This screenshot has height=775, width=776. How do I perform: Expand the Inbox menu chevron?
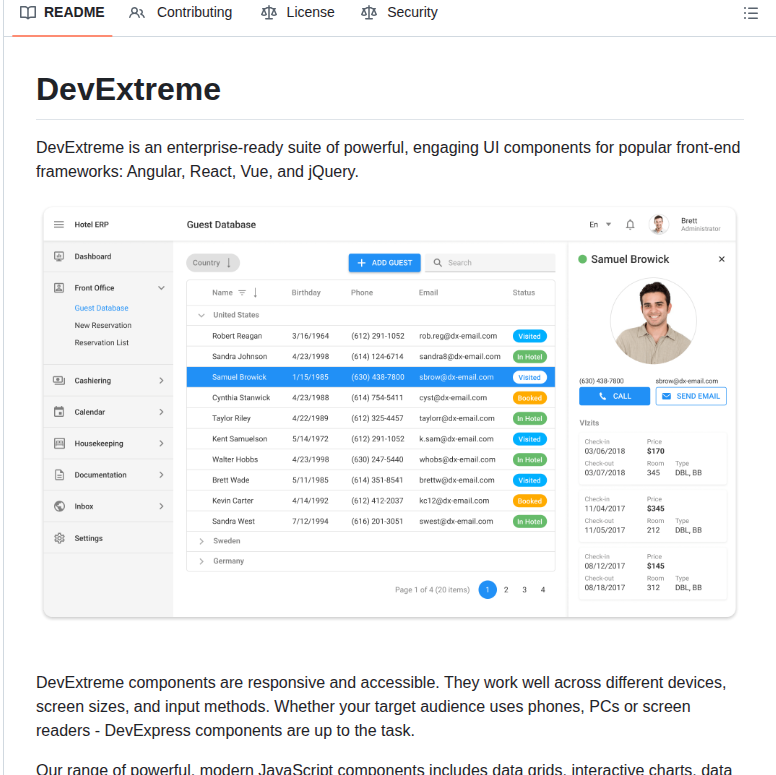point(161,506)
